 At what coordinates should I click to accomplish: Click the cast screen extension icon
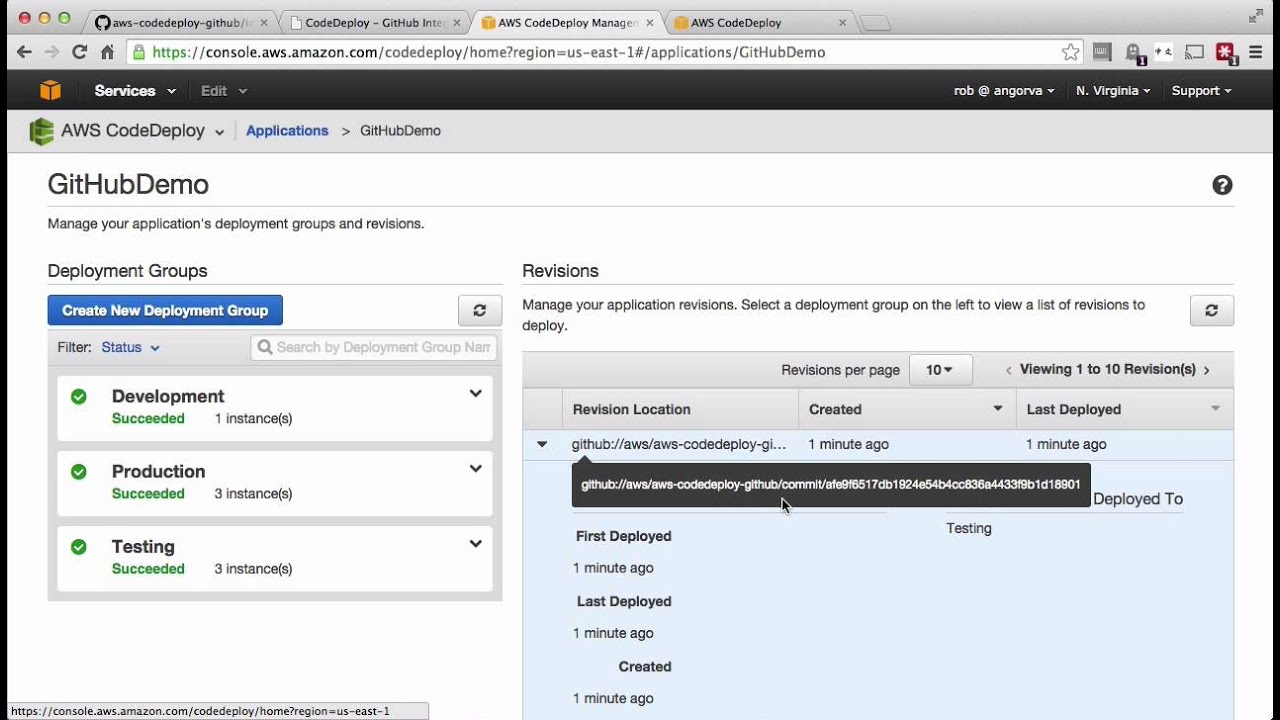pos(1194,52)
